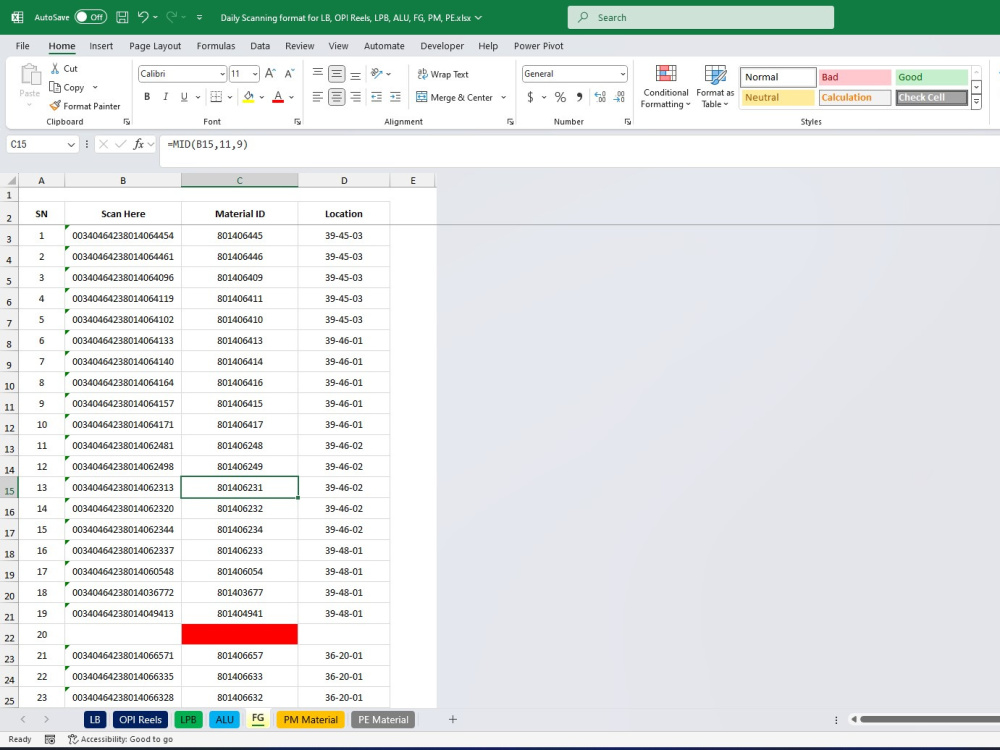The width and height of the screenshot is (1000, 750).
Task: Expand the Copy dropdown arrow
Action: pyautogui.click(x=95, y=87)
